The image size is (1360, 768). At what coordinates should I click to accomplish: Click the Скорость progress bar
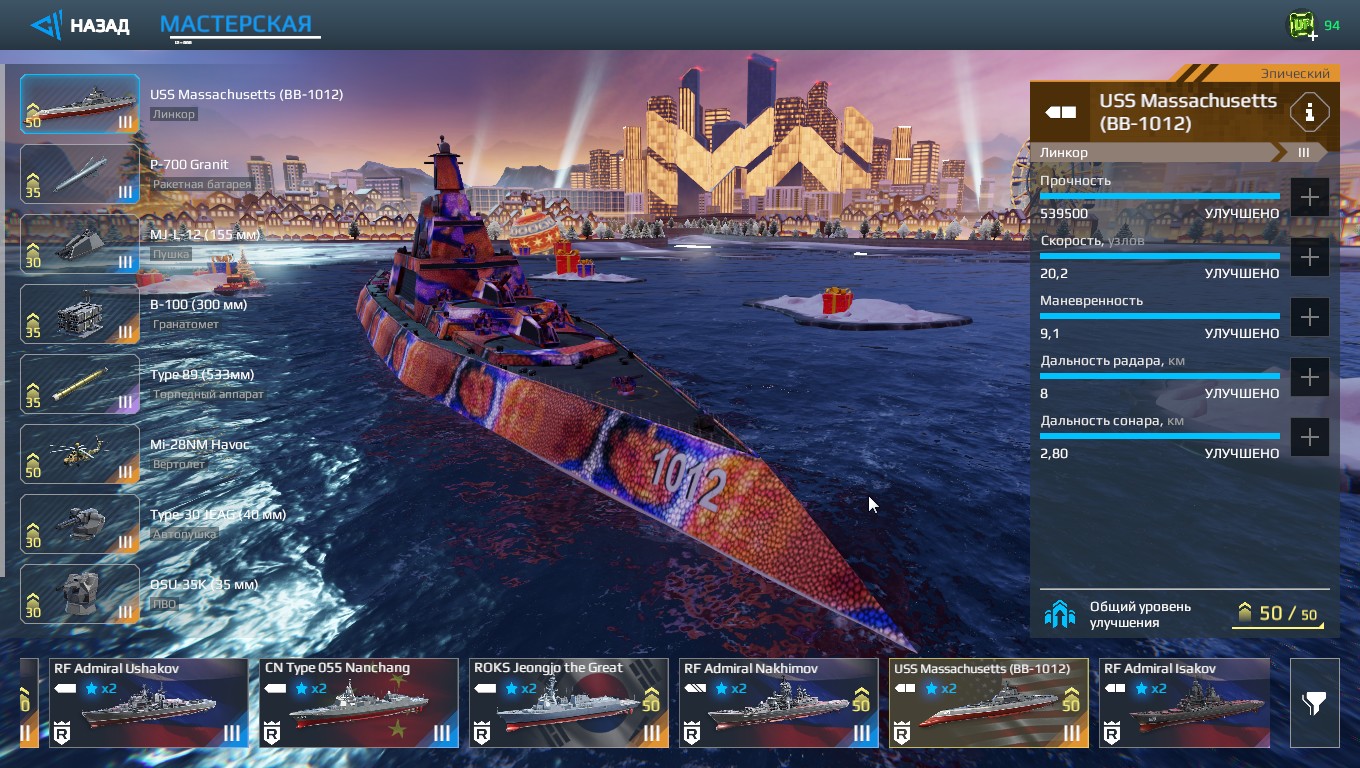point(1160,256)
